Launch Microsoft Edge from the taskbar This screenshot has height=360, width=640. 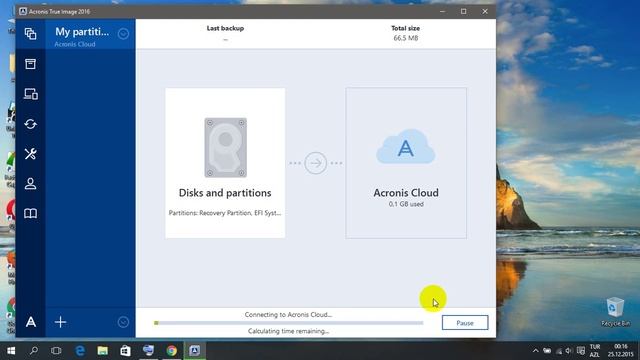coord(80,351)
